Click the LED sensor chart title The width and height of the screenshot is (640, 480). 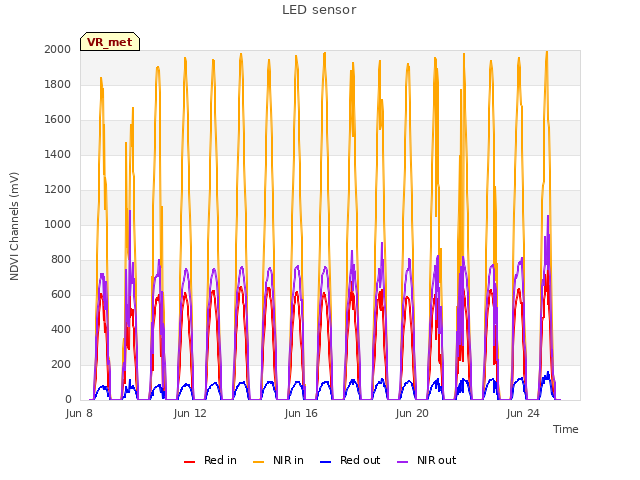tap(319, 10)
